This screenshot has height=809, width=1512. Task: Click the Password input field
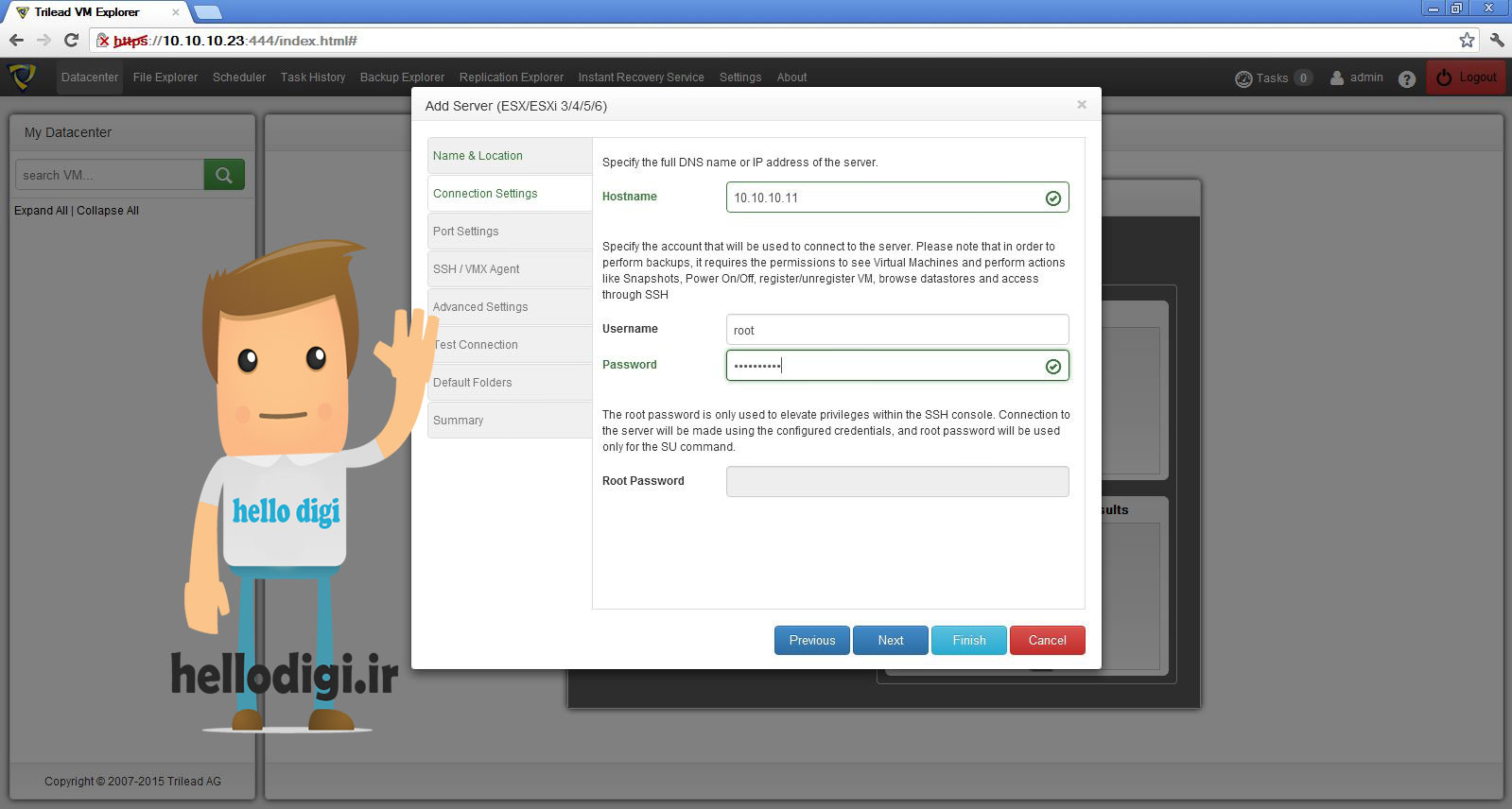pyautogui.click(x=897, y=366)
